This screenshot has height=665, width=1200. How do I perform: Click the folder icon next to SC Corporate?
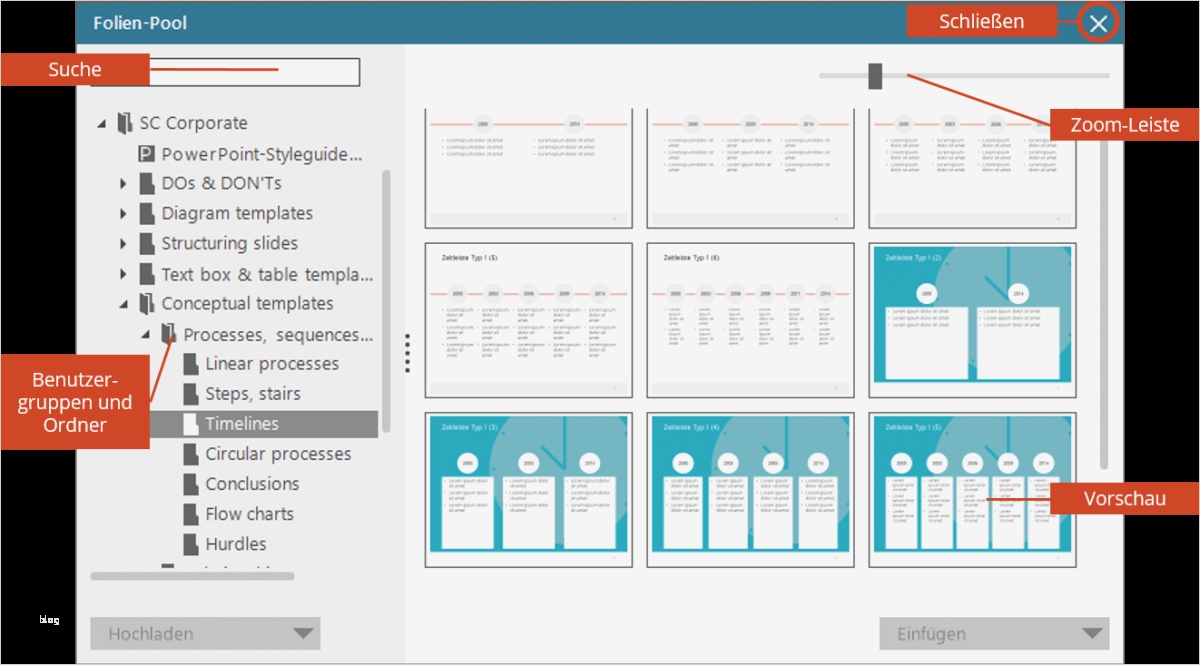[x=124, y=123]
